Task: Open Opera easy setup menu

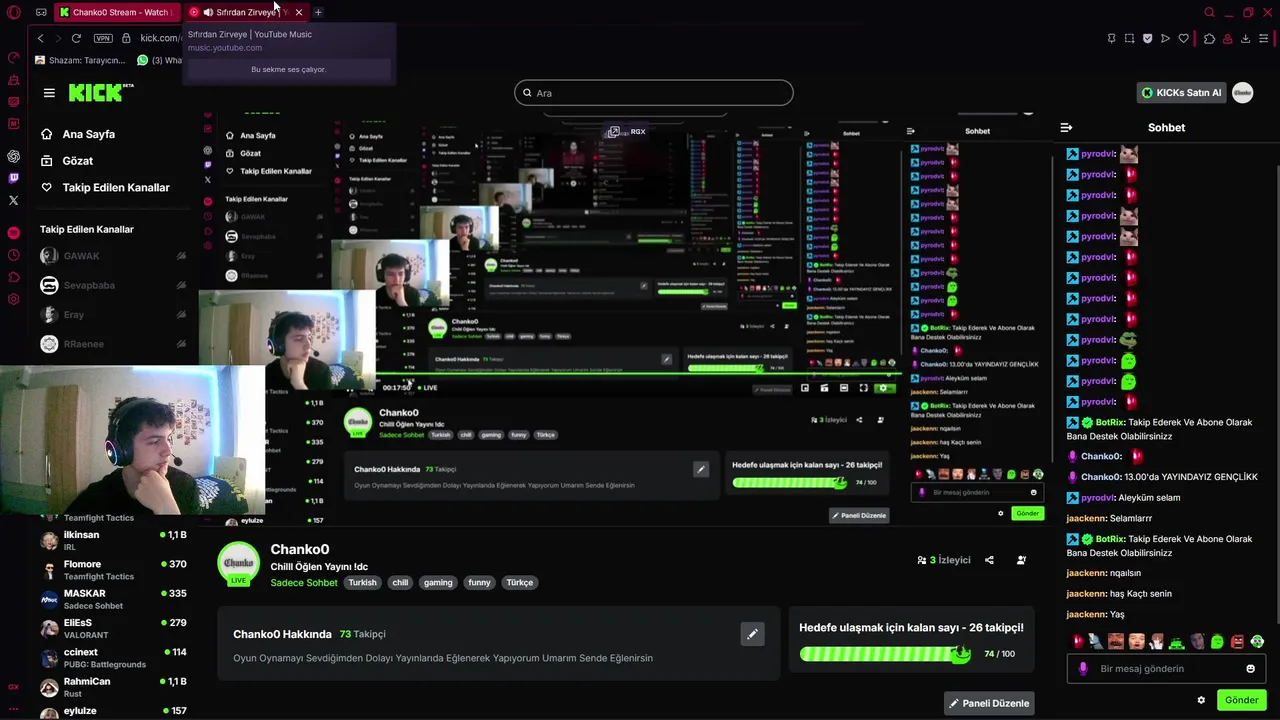Action: 1264,38
